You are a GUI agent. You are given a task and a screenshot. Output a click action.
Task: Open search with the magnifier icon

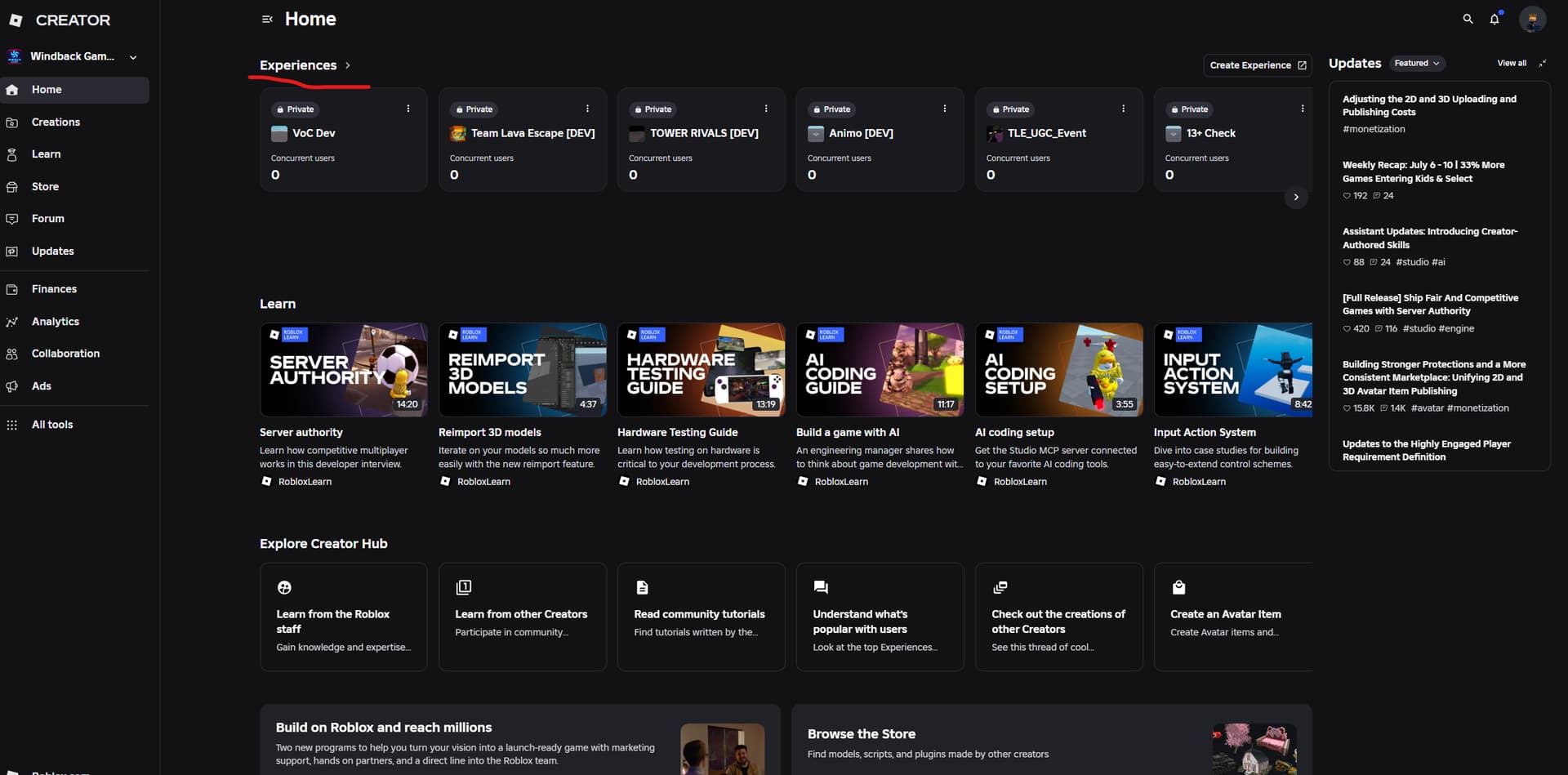point(1468,19)
